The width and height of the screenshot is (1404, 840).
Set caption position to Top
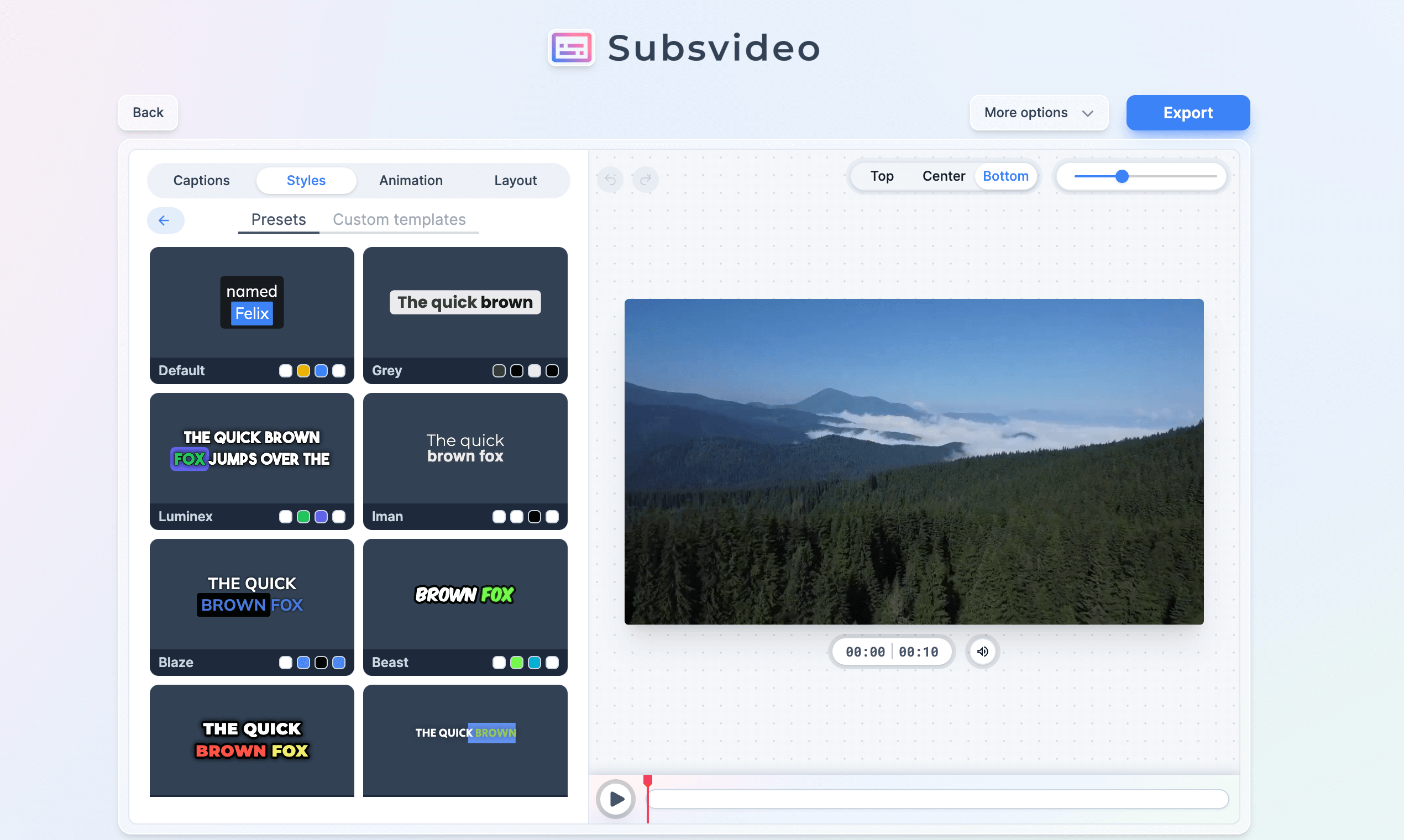[882, 176]
